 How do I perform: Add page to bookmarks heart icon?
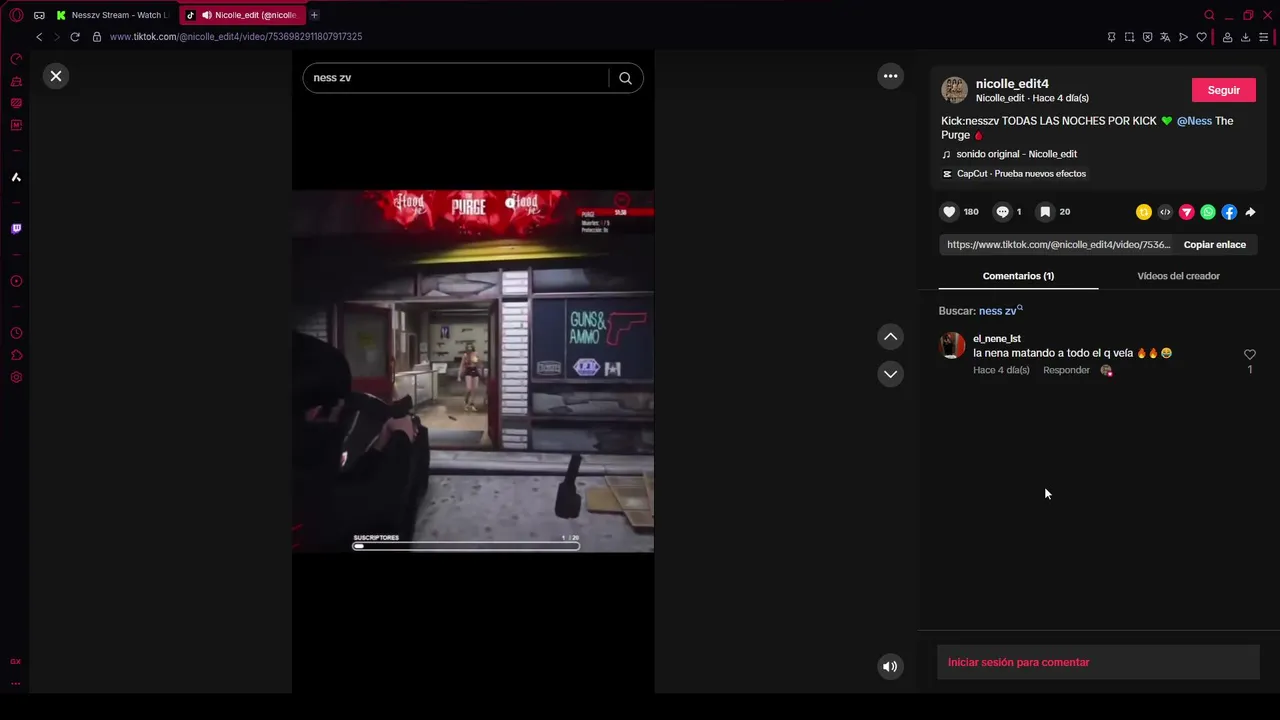[1201, 37]
